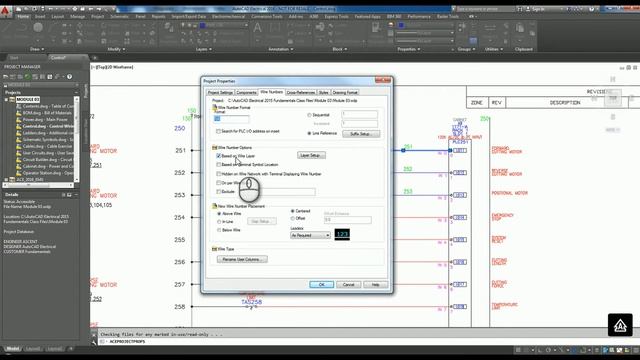The height and width of the screenshot is (360, 640).
Task: Click the blue object color swatch in Properties panel
Action: coord(401,25)
